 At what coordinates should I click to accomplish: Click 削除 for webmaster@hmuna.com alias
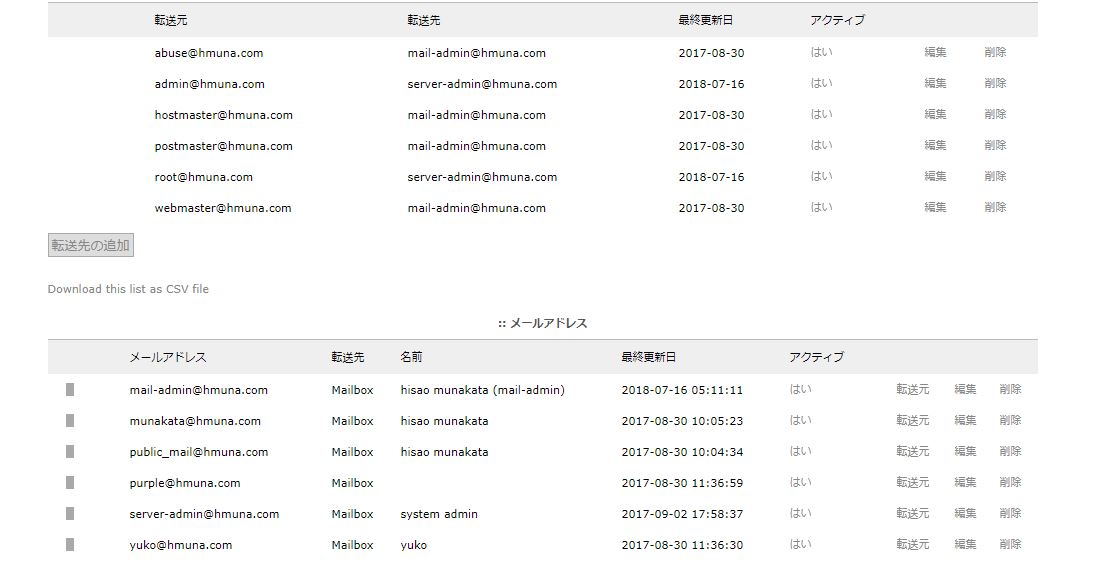point(995,208)
